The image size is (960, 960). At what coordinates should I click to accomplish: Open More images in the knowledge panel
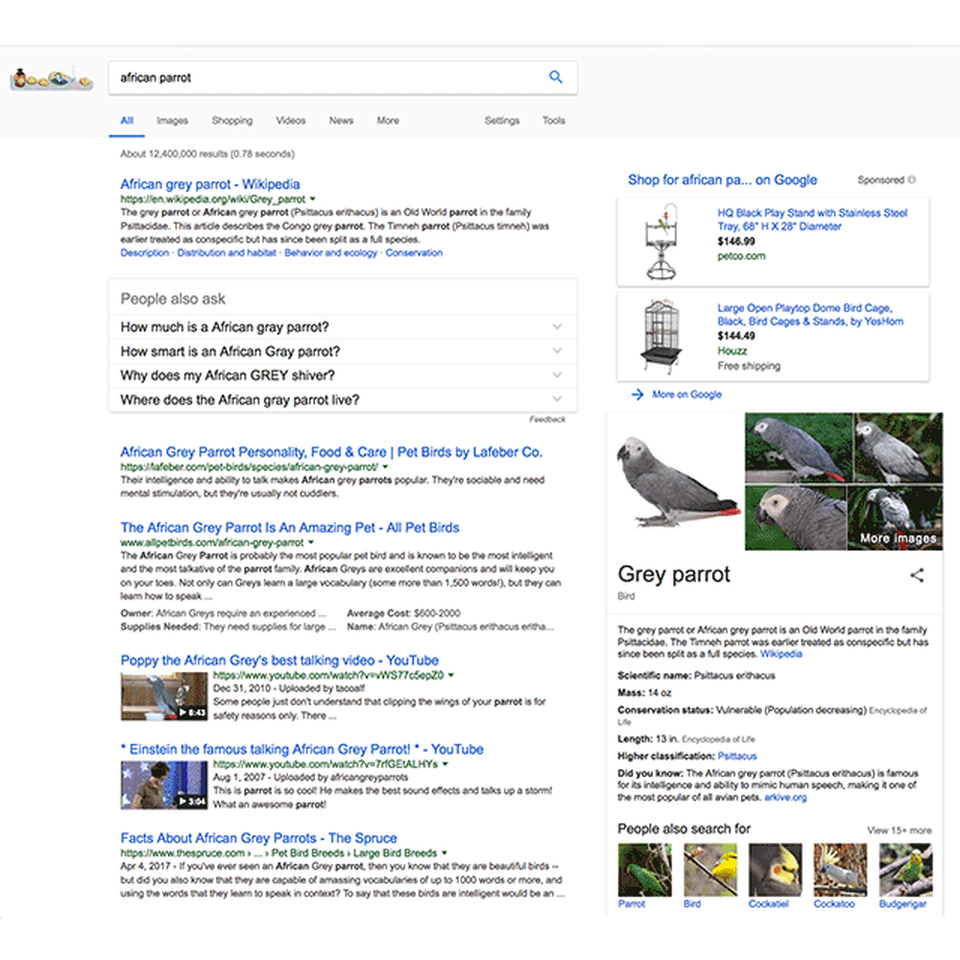[898, 538]
